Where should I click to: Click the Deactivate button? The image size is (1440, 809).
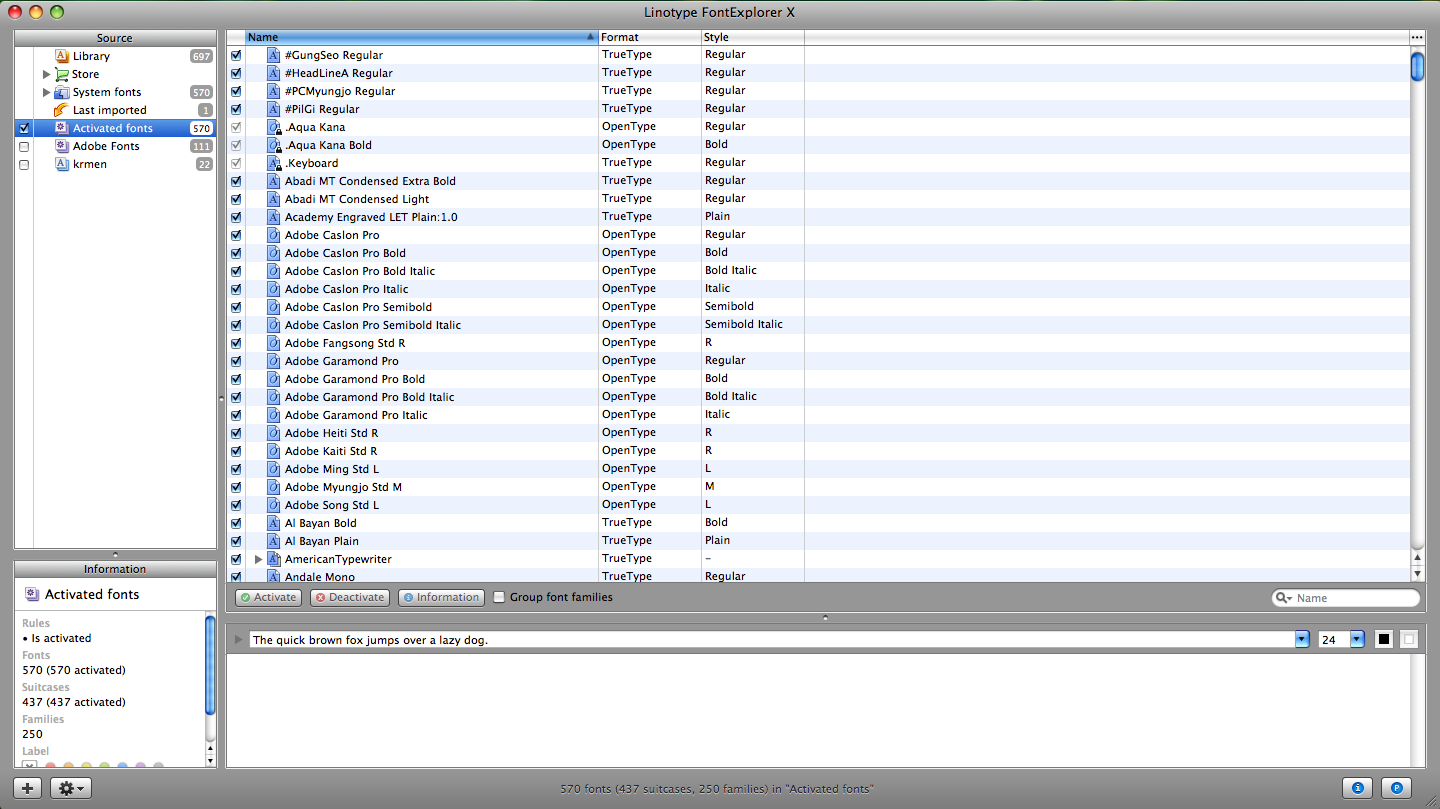[349, 597]
